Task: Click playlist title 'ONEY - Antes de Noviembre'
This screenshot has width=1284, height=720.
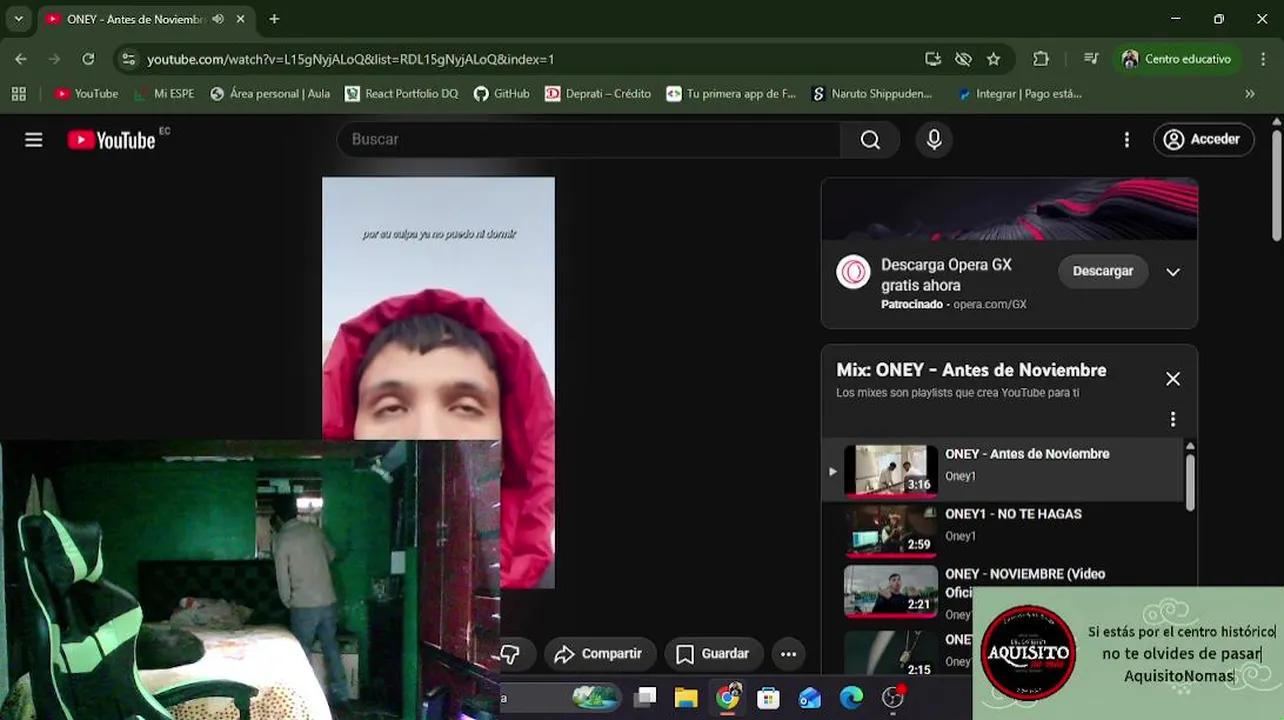Action: pos(1027,454)
